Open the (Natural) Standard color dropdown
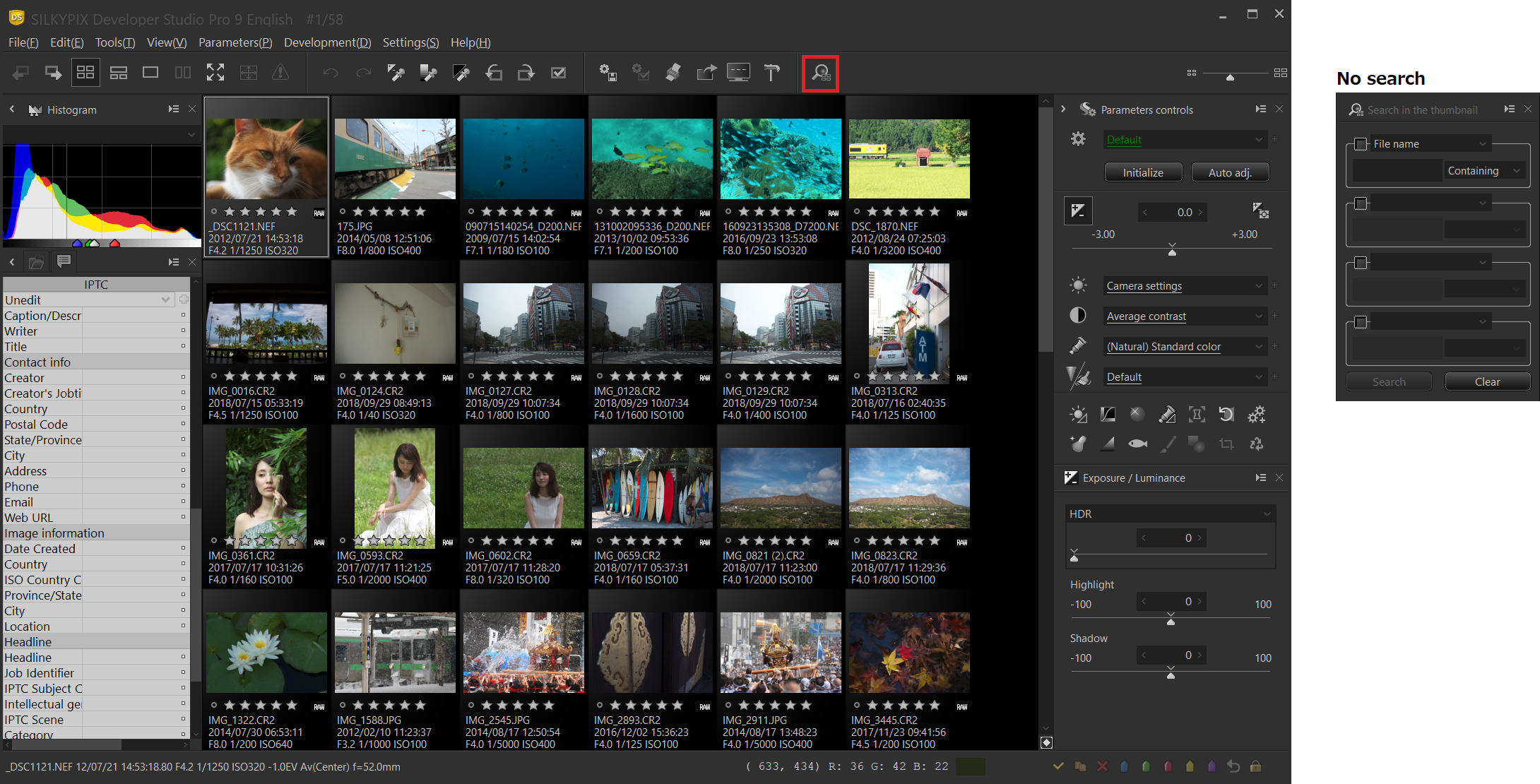 coord(1184,347)
